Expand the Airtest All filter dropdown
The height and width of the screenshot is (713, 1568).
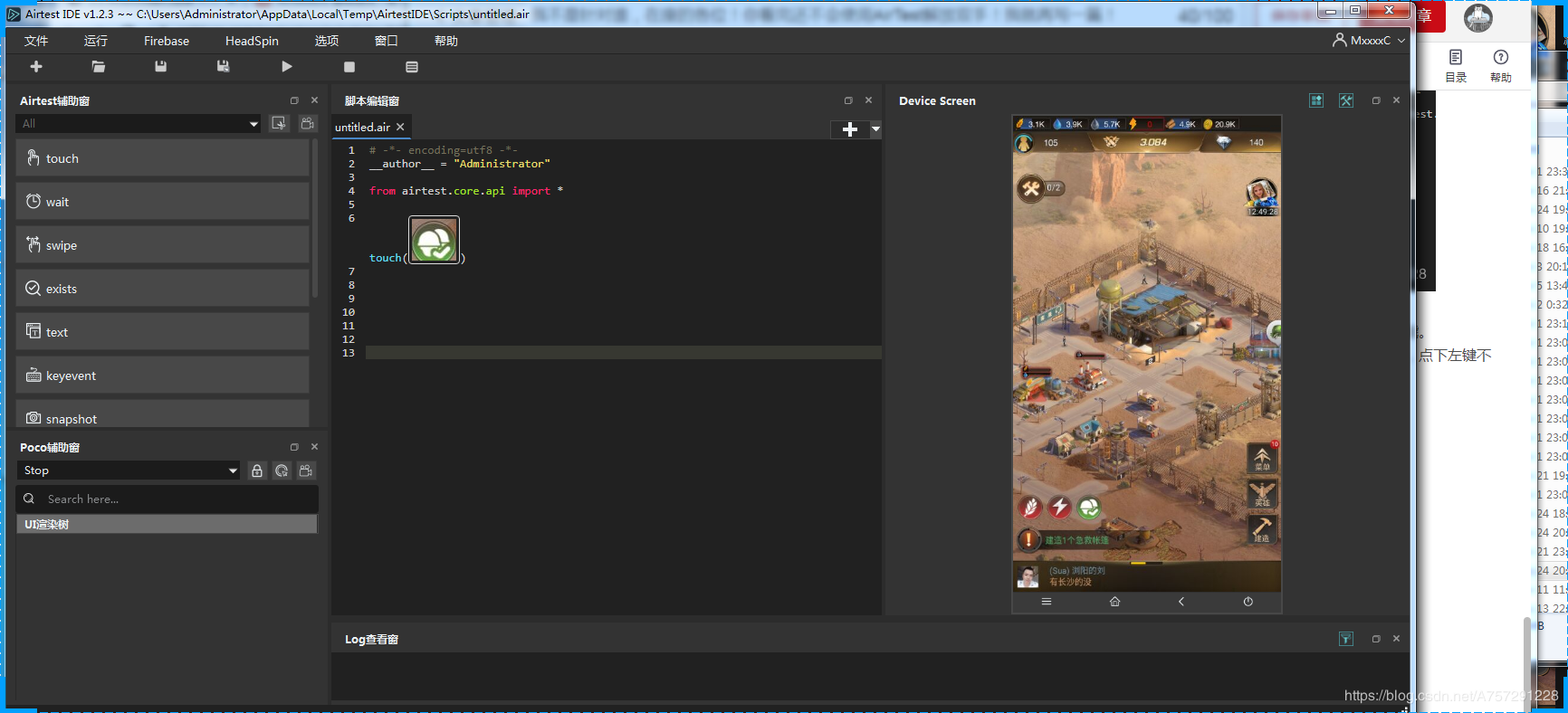click(139, 124)
